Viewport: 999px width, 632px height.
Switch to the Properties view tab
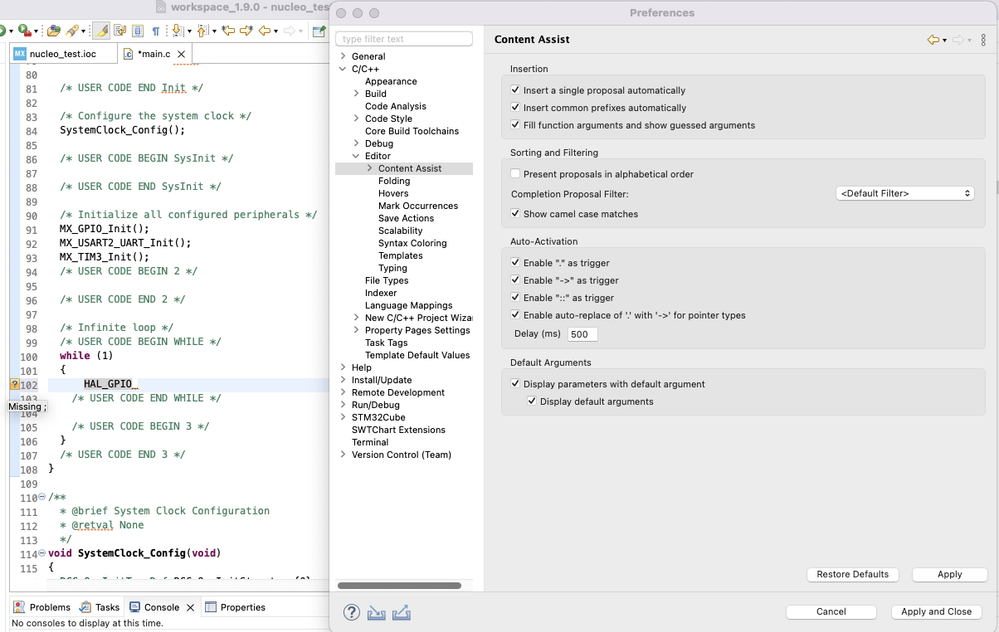235,607
